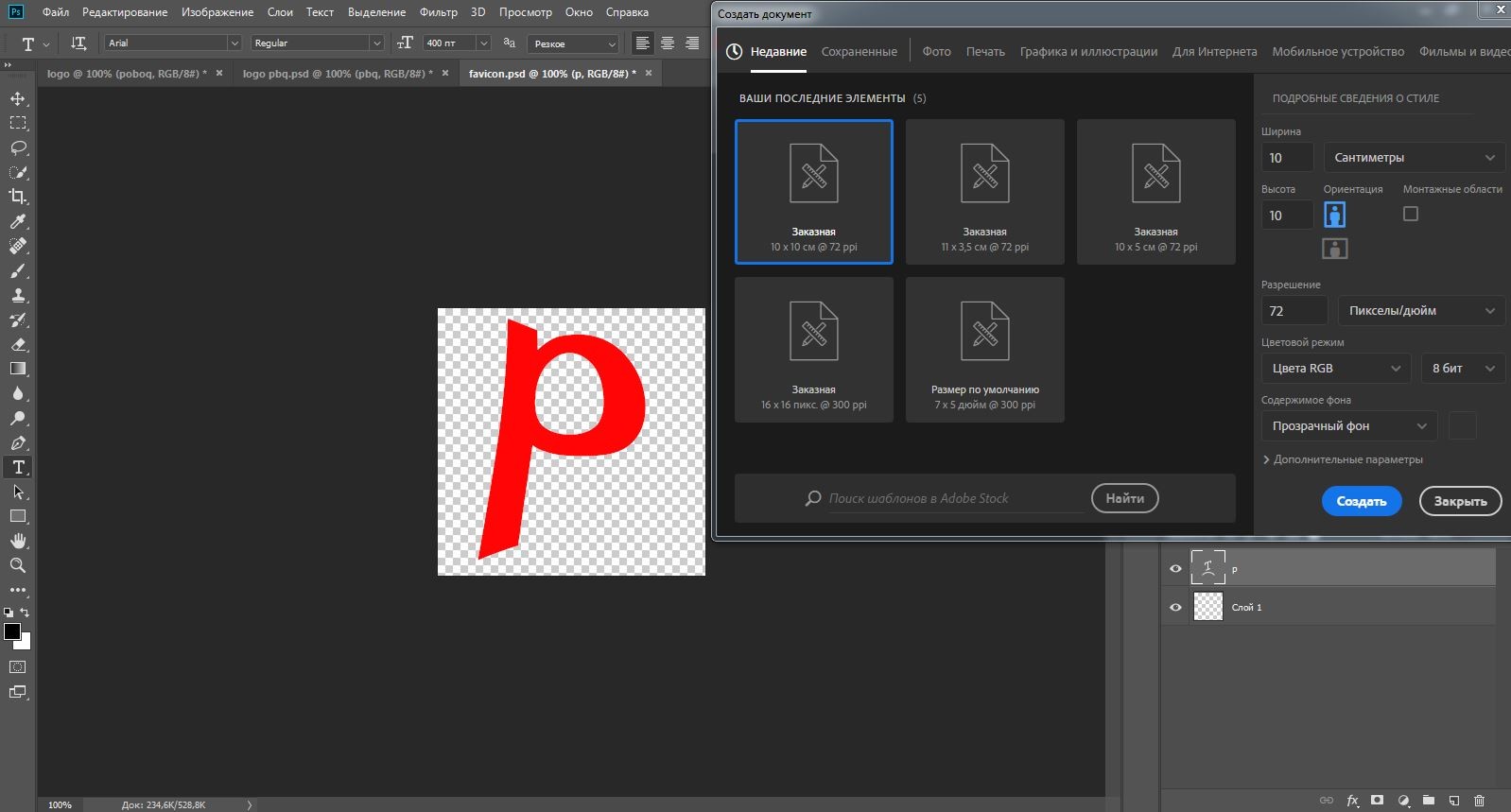This screenshot has width=1511, height=812.
Task: Select the Clone Stamp tool
Action: pyautogui.click(x=18, y=295)
